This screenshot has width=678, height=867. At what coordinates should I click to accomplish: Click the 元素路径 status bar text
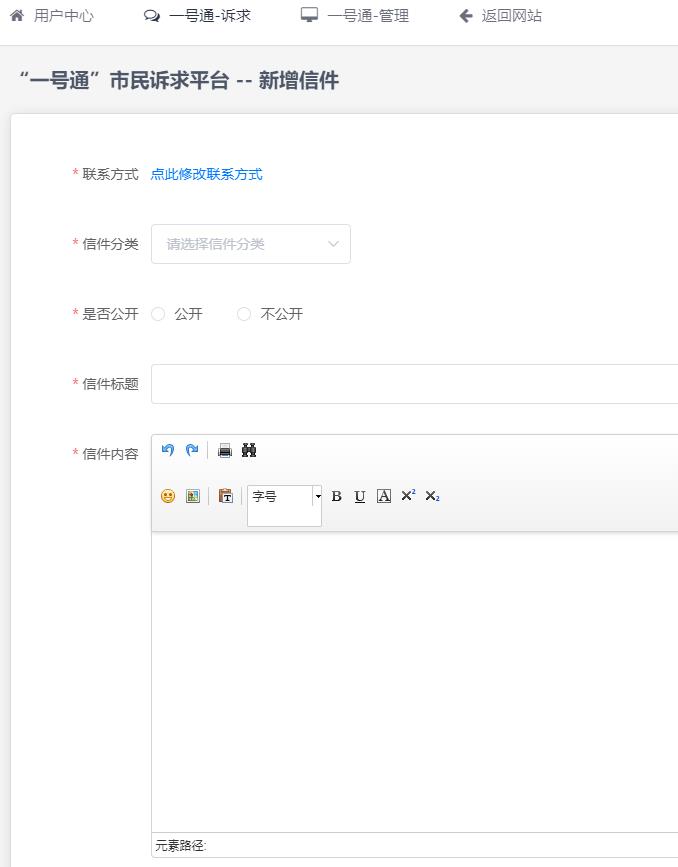(180, 845)
